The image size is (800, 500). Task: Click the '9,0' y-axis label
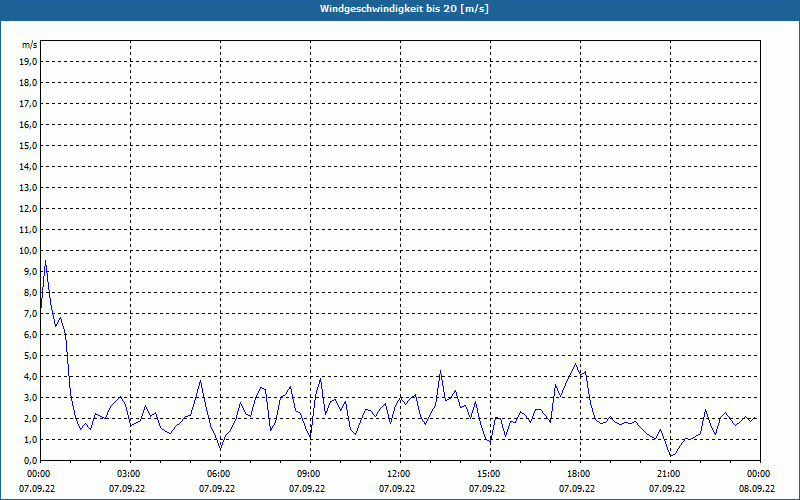(30, 271)
